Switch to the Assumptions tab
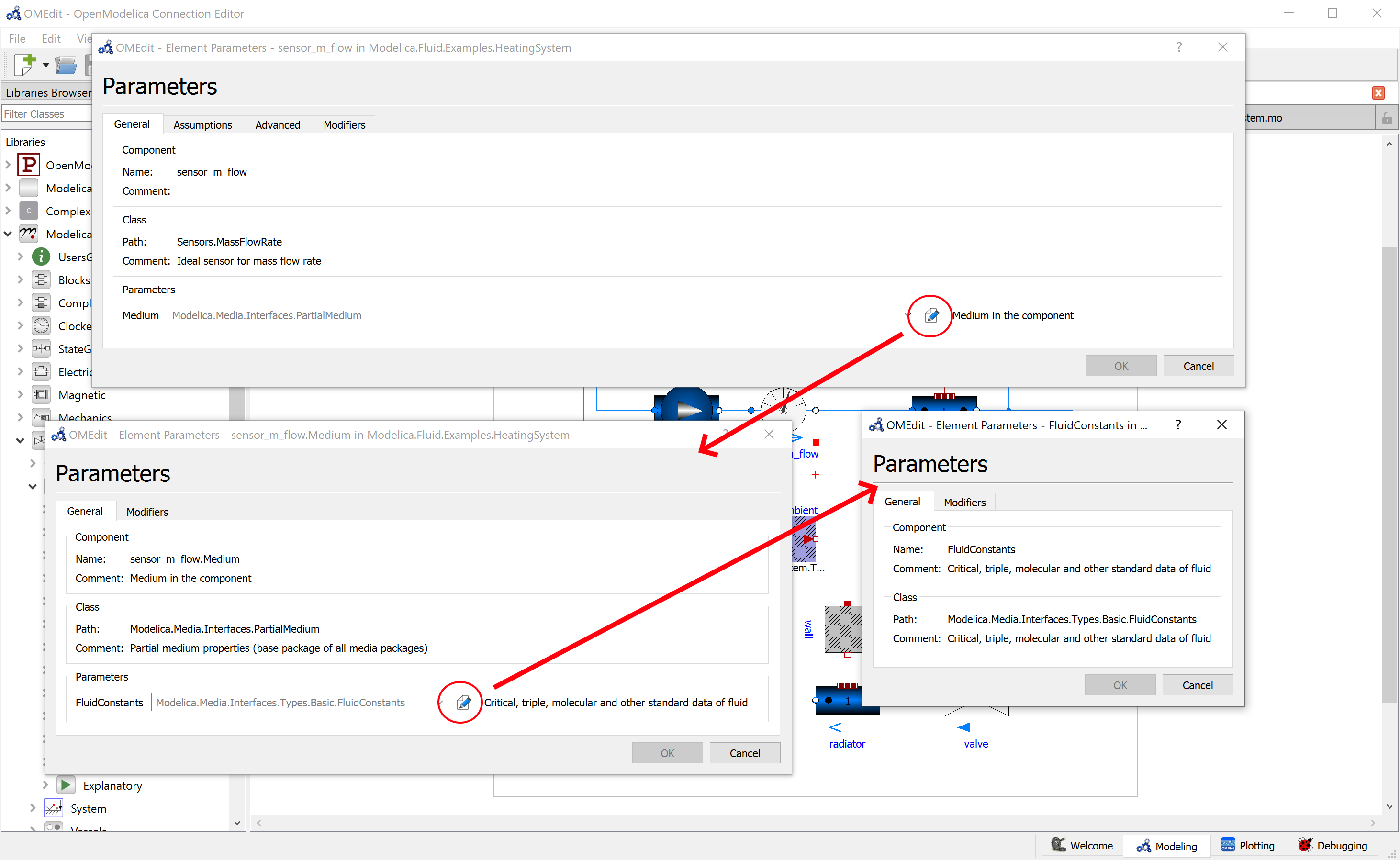Viewport: 1400px width, 860px height. click(x=202, y=124)
